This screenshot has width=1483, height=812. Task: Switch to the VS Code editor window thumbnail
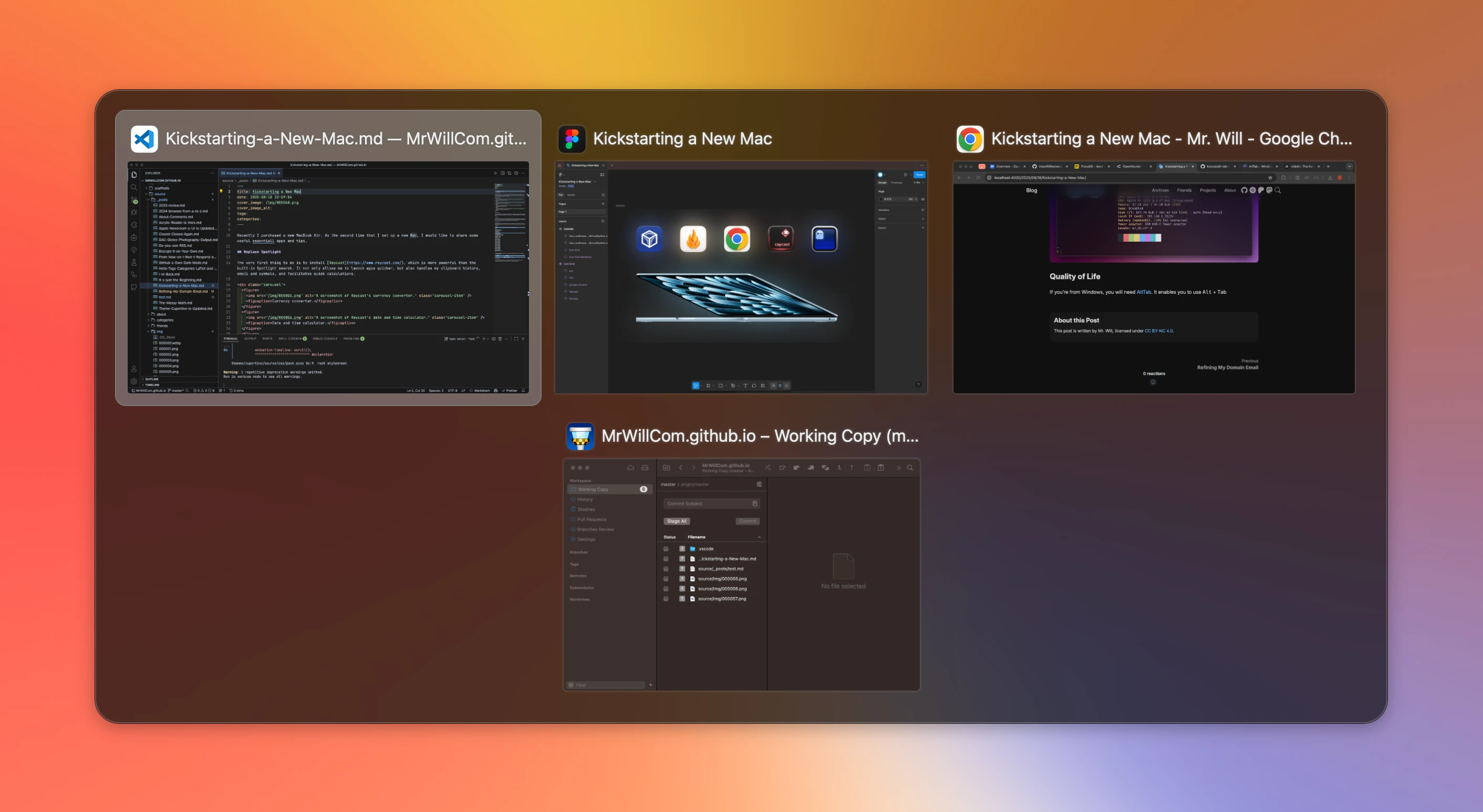tap(328, 277)
